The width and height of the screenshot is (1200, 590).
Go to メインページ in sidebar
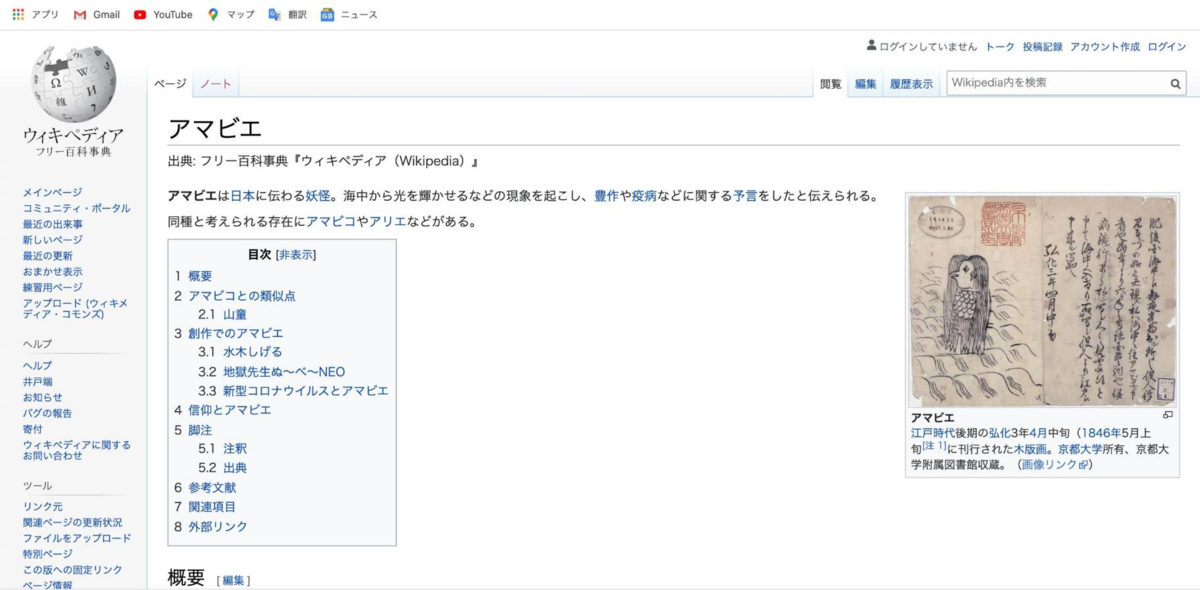click(x=53, y=192)
